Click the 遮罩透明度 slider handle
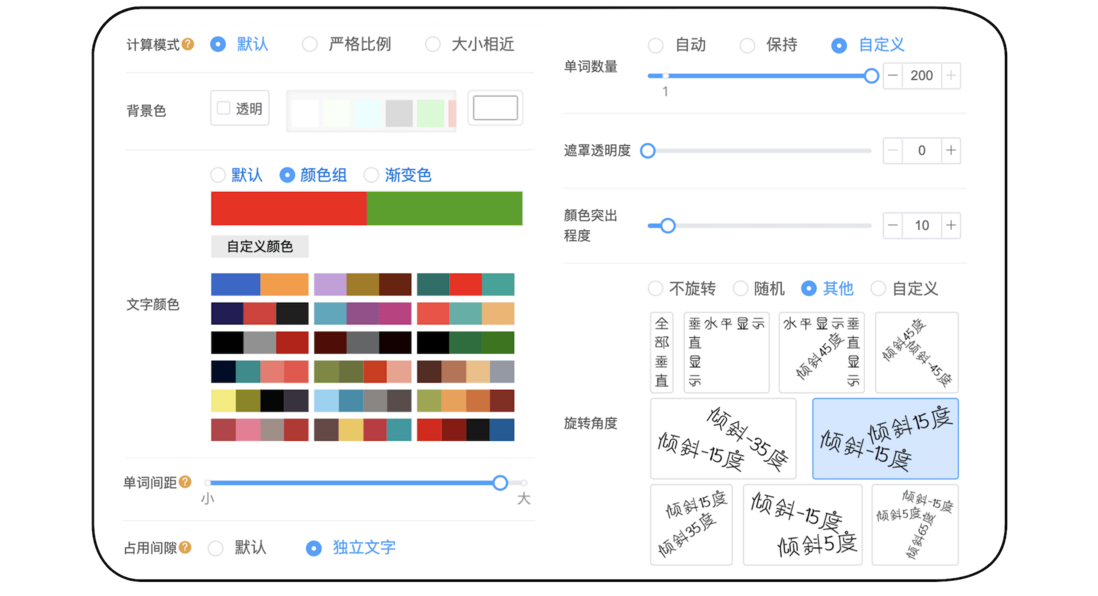Image resolution: width=1098 pixels, height=596 pixels. 648,151
